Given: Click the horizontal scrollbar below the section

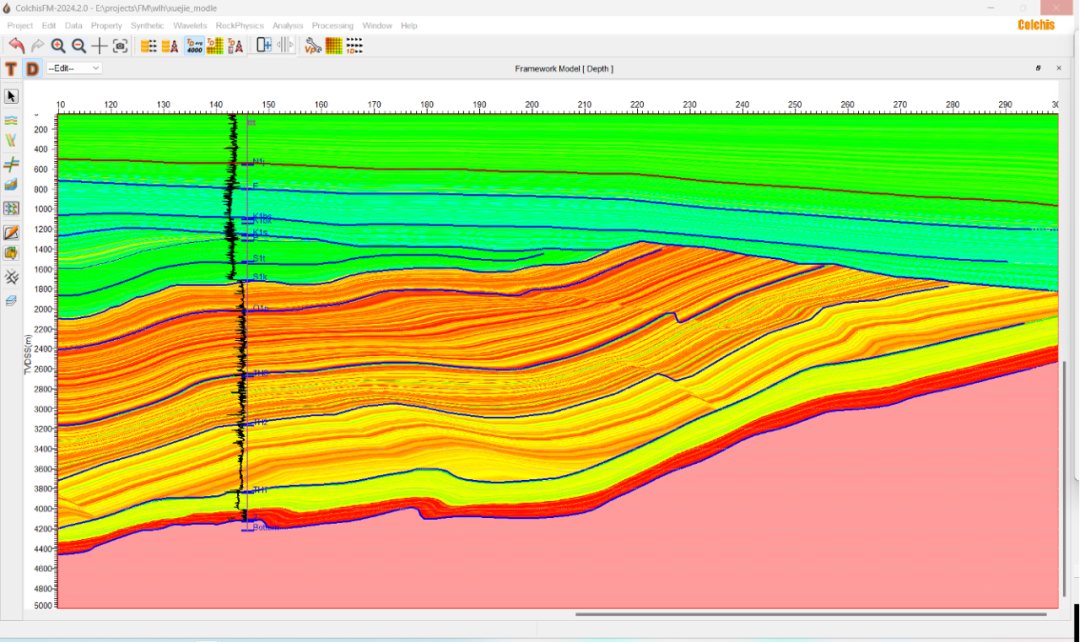Looking at the screenshot, I should point(810,614).
